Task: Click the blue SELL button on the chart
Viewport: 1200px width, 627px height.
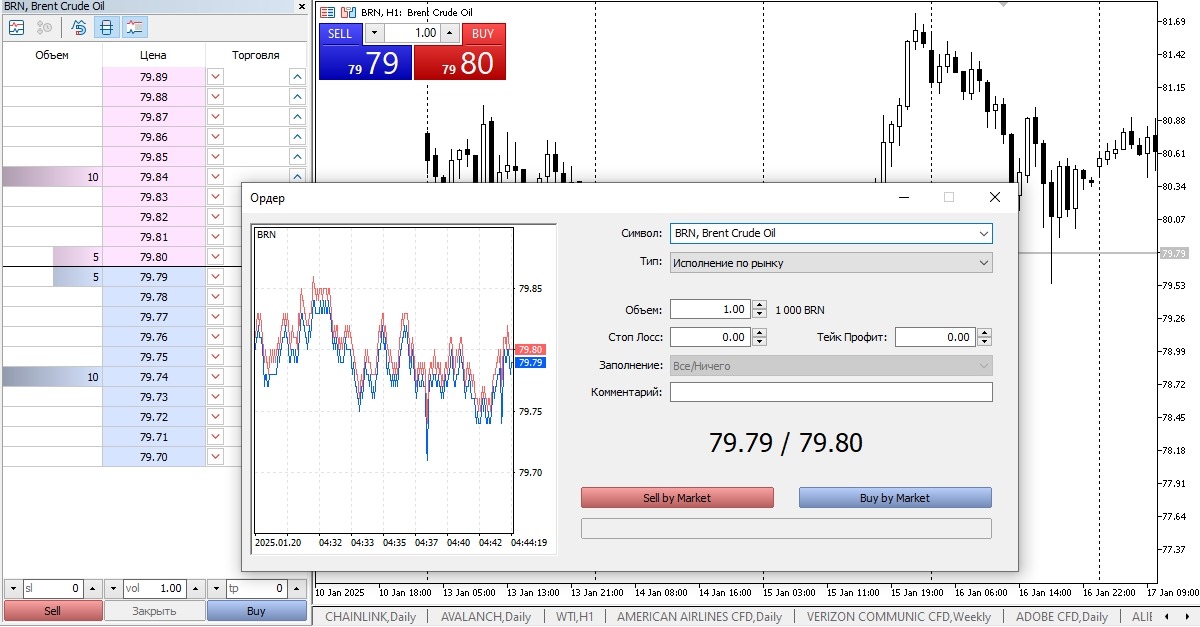Action: (365, 52)
